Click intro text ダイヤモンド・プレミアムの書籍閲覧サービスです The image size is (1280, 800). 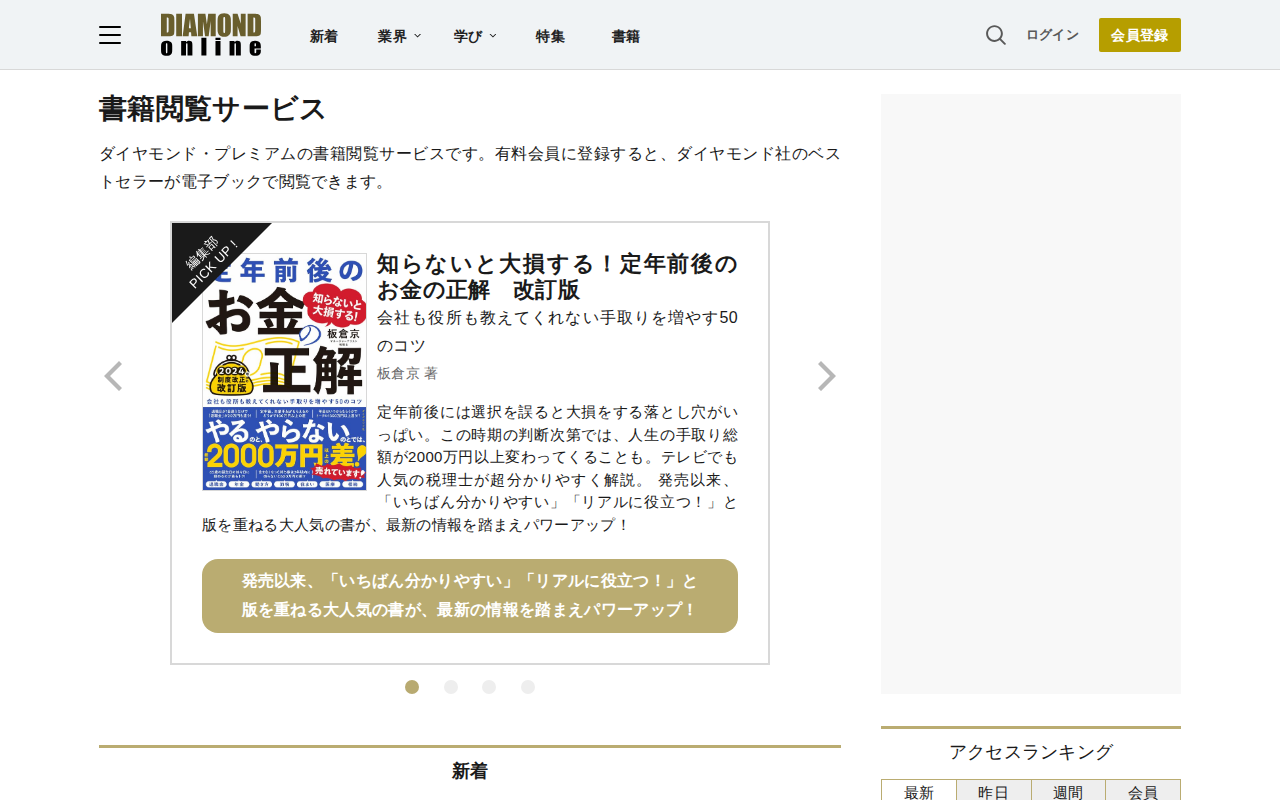click(470, 168)
